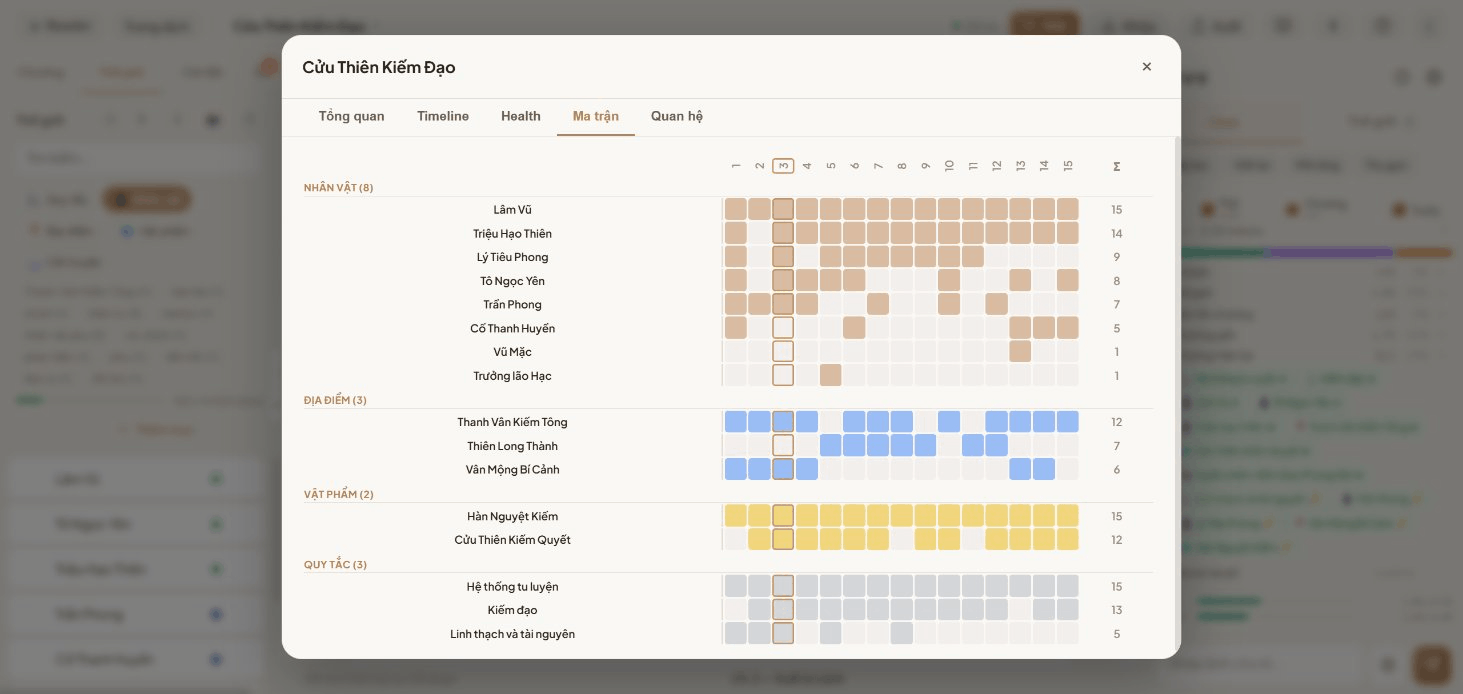Image resolution: width=1463 pixels, height=694 pixels.
Task: Select highlighted chapter 3 column header
Action: (783, 166)
